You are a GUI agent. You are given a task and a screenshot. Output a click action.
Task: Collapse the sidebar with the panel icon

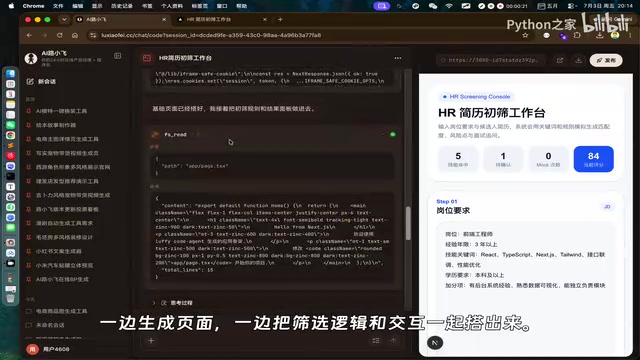click(118, 56)
